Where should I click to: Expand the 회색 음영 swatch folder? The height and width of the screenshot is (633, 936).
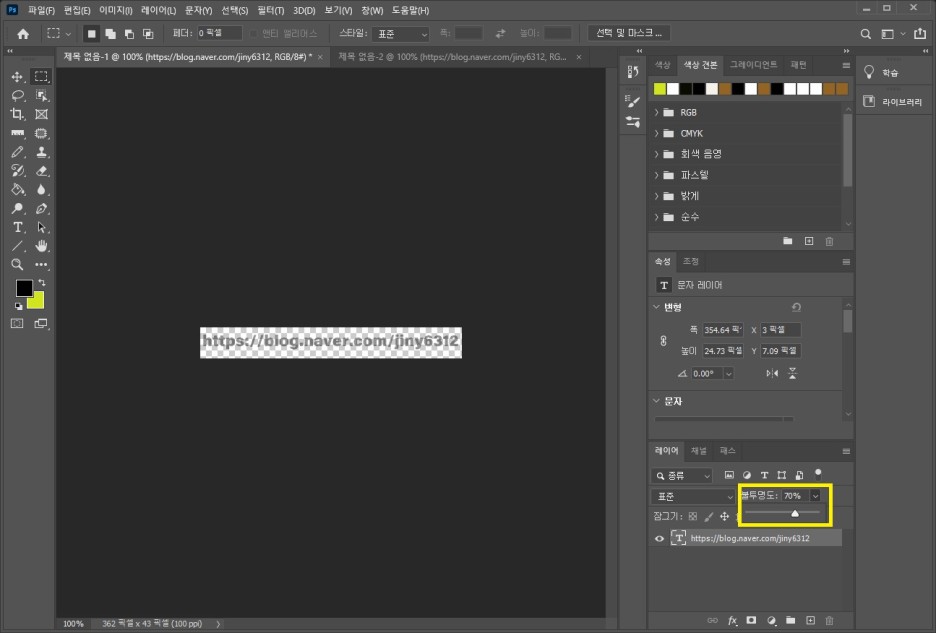pyautogui.click(x=657, y=154)
